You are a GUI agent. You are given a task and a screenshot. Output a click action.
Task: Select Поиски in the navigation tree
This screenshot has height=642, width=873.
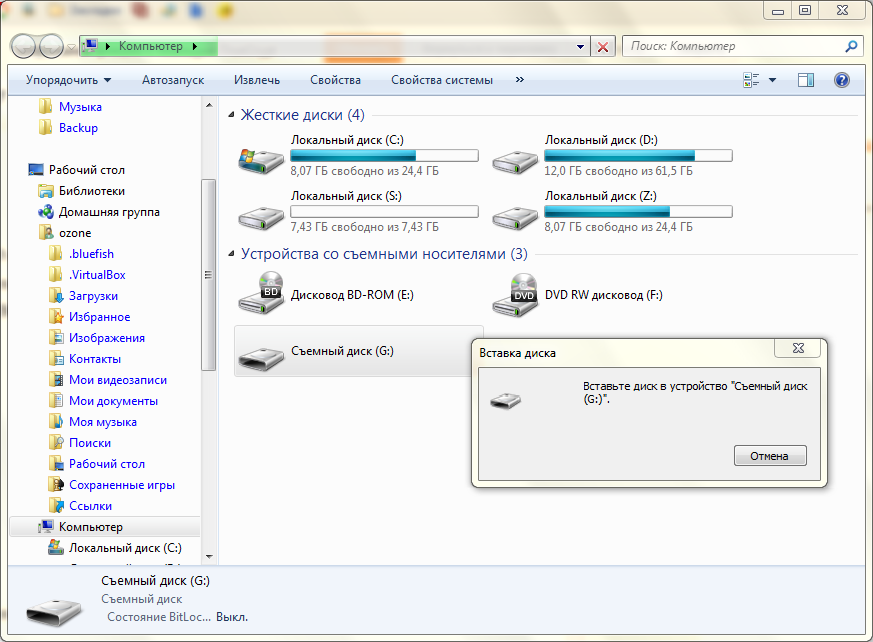click(90, 443)
